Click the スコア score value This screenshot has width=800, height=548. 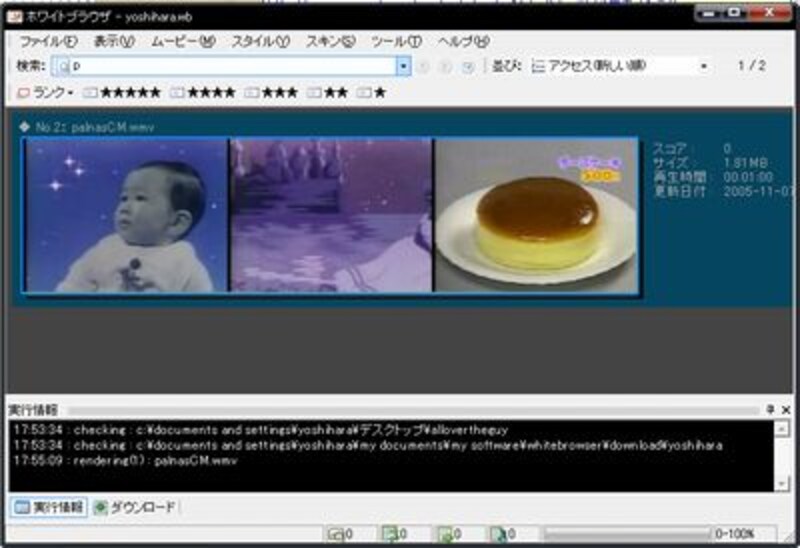[727, 148]
